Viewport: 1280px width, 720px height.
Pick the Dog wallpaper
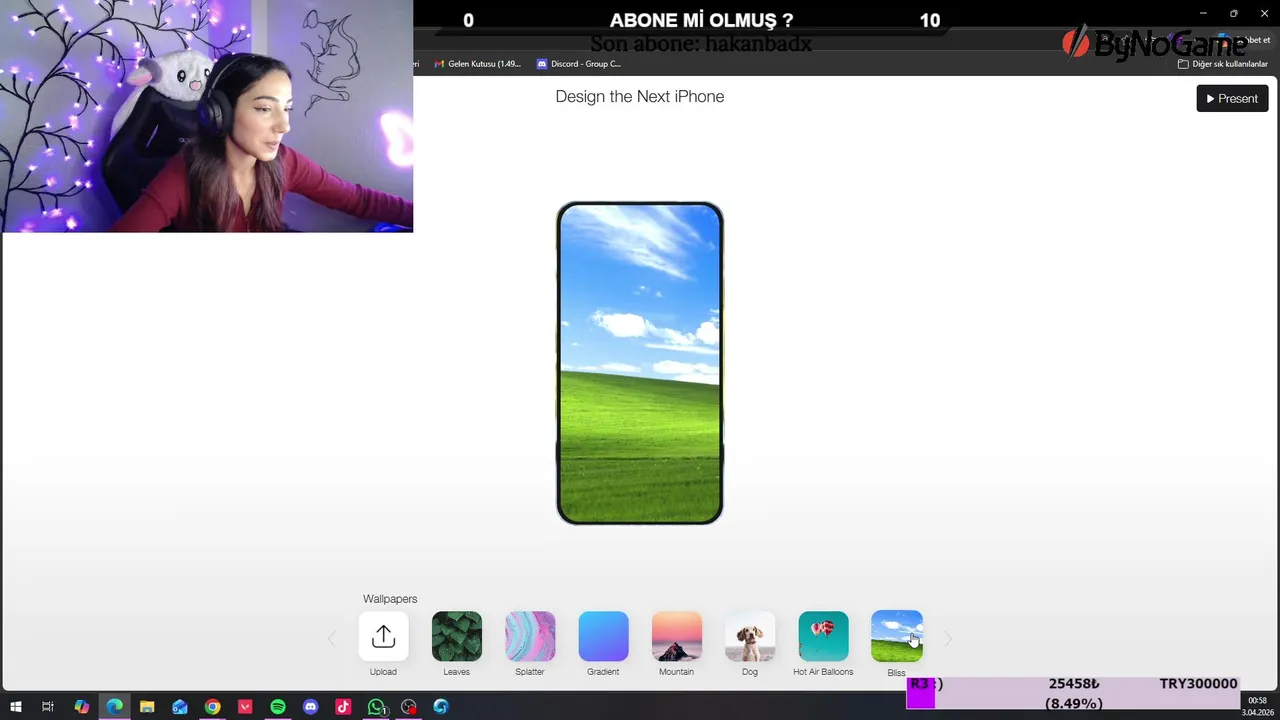pyautogui.click(x=750, y=636)
